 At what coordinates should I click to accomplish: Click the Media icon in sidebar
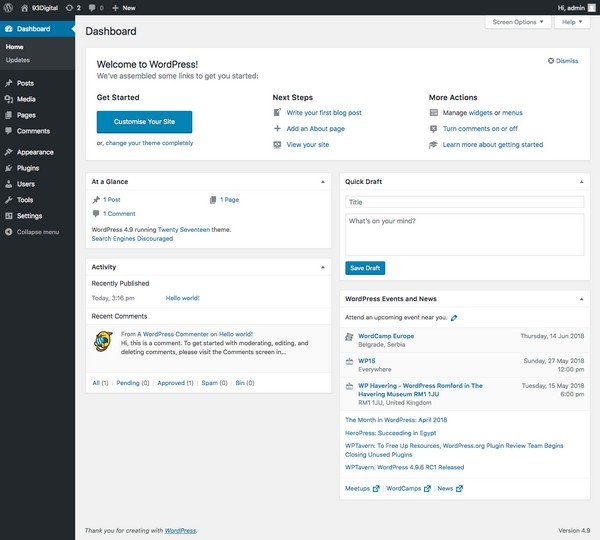click(8, 99)
